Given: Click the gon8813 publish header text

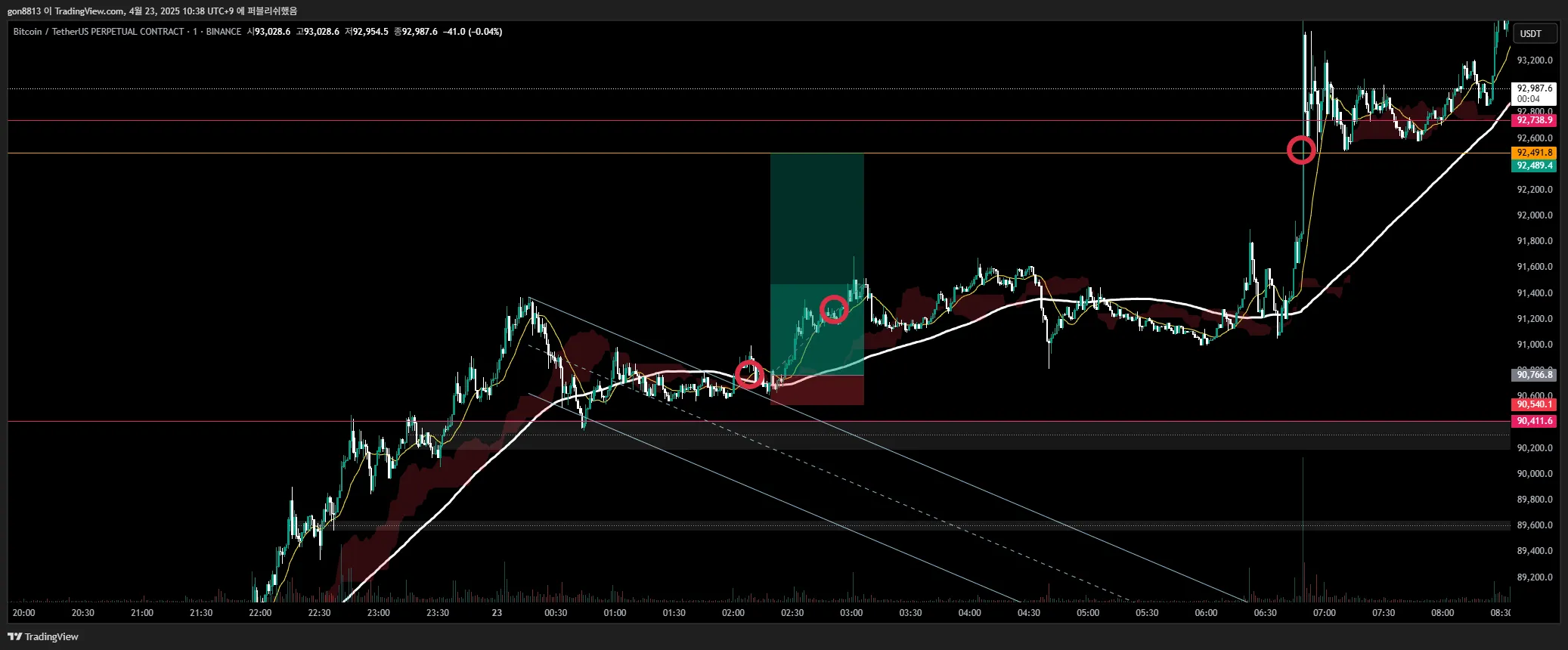Looking at the screenshot, I should [x=153, y=11].
